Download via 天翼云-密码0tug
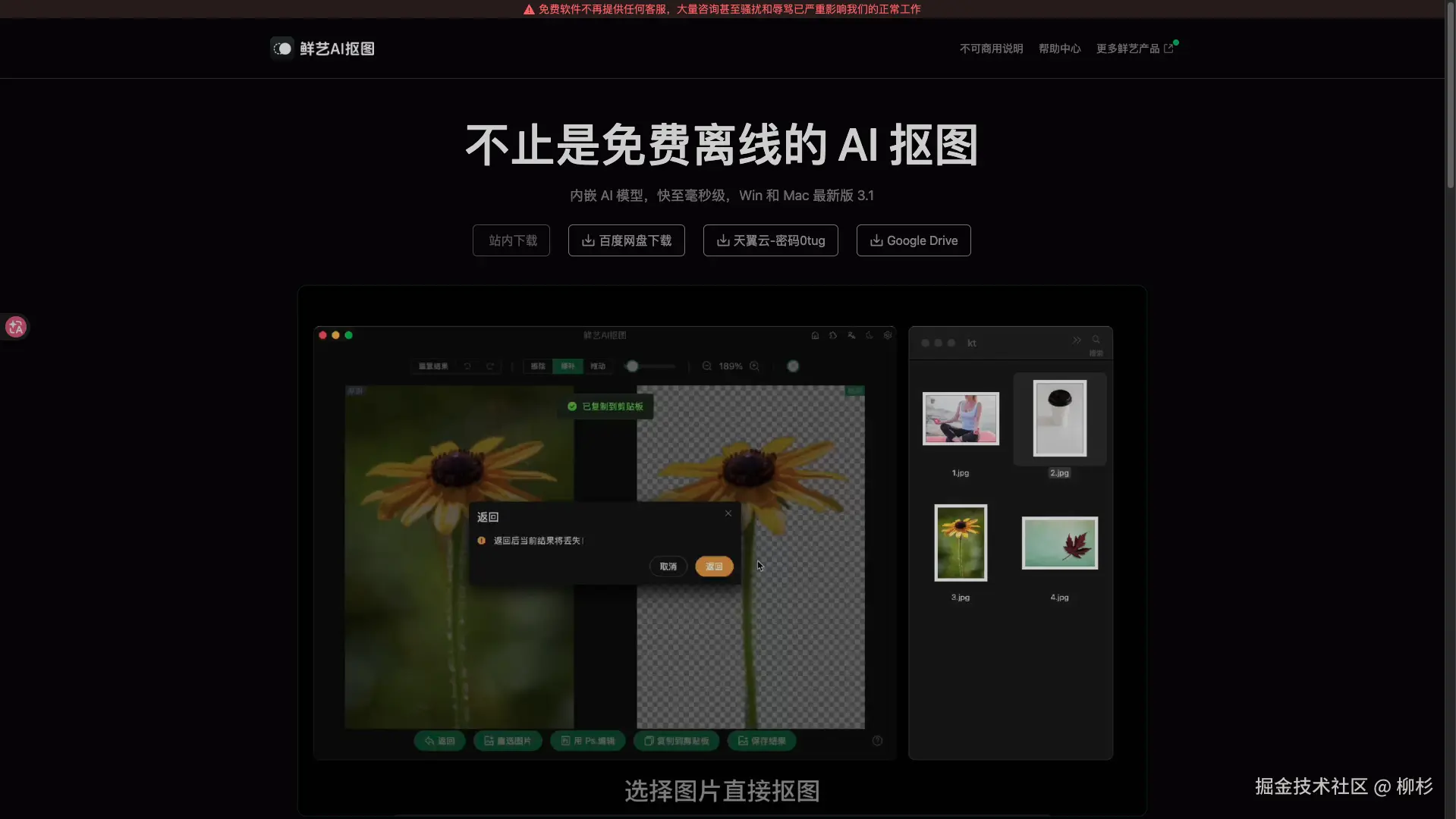The image size is (1456, 819). [x=771, y=240]
